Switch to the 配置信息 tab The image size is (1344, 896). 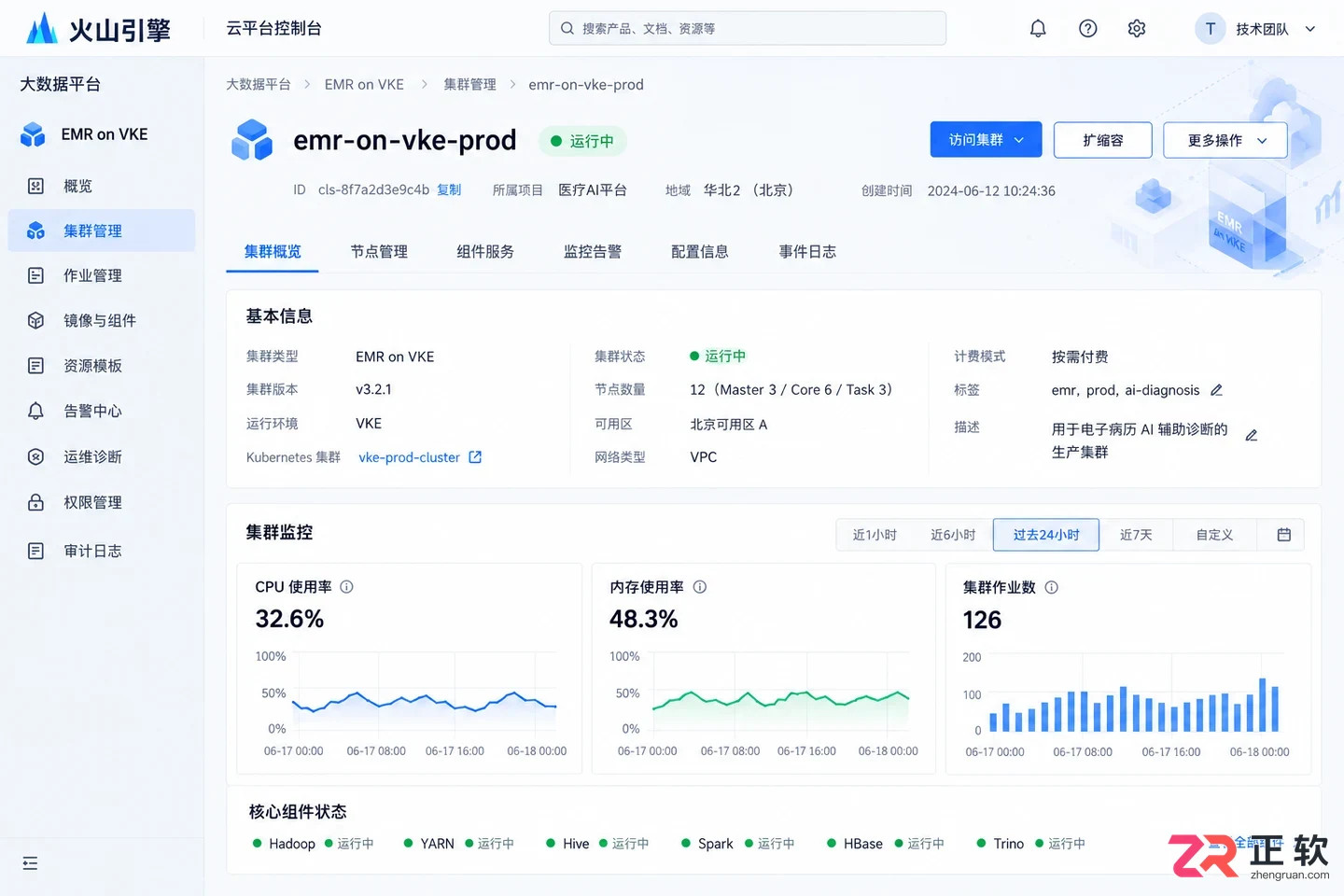pos(700,252)
